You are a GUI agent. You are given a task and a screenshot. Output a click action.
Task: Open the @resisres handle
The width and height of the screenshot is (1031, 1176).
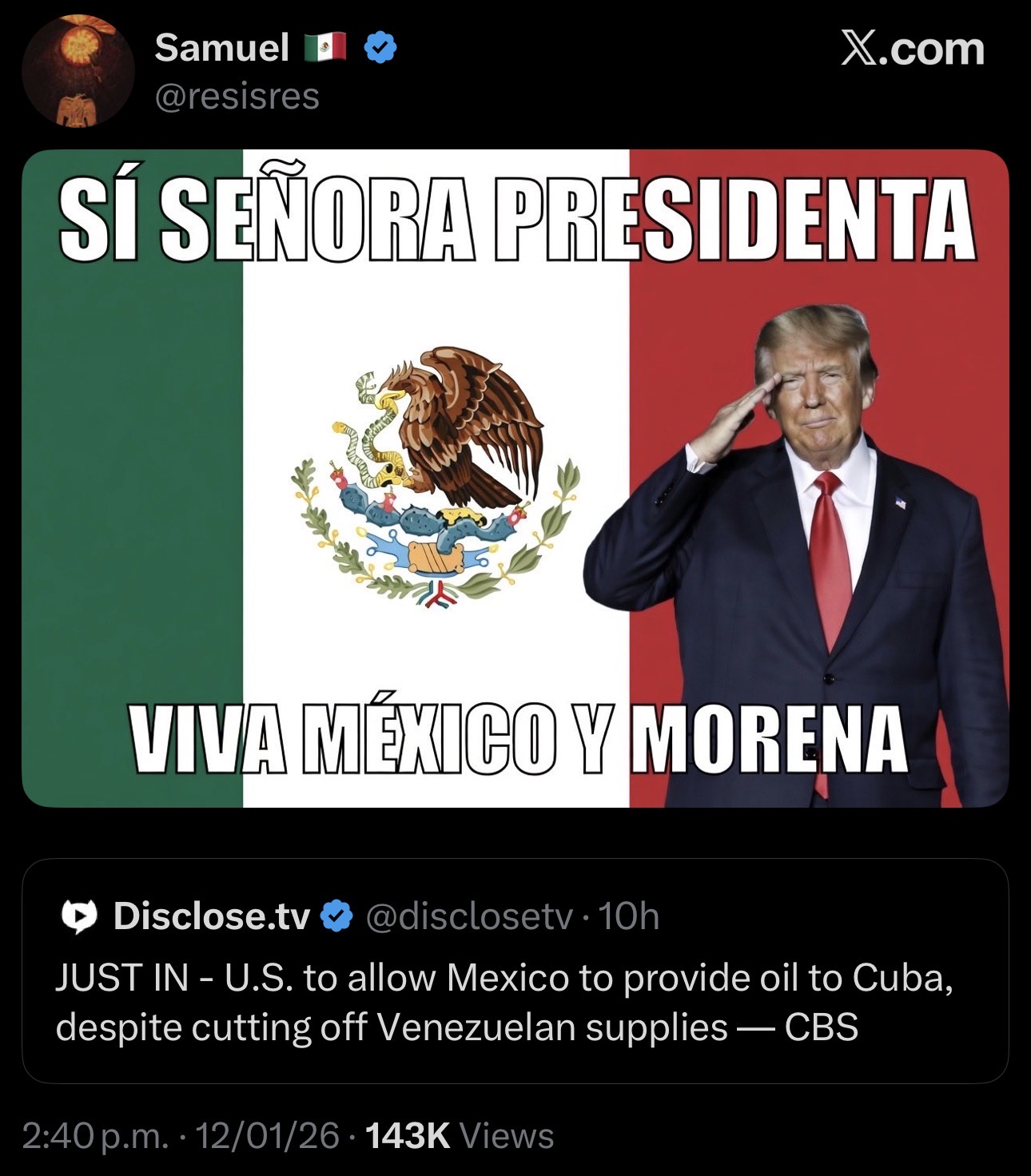(237, 97)
